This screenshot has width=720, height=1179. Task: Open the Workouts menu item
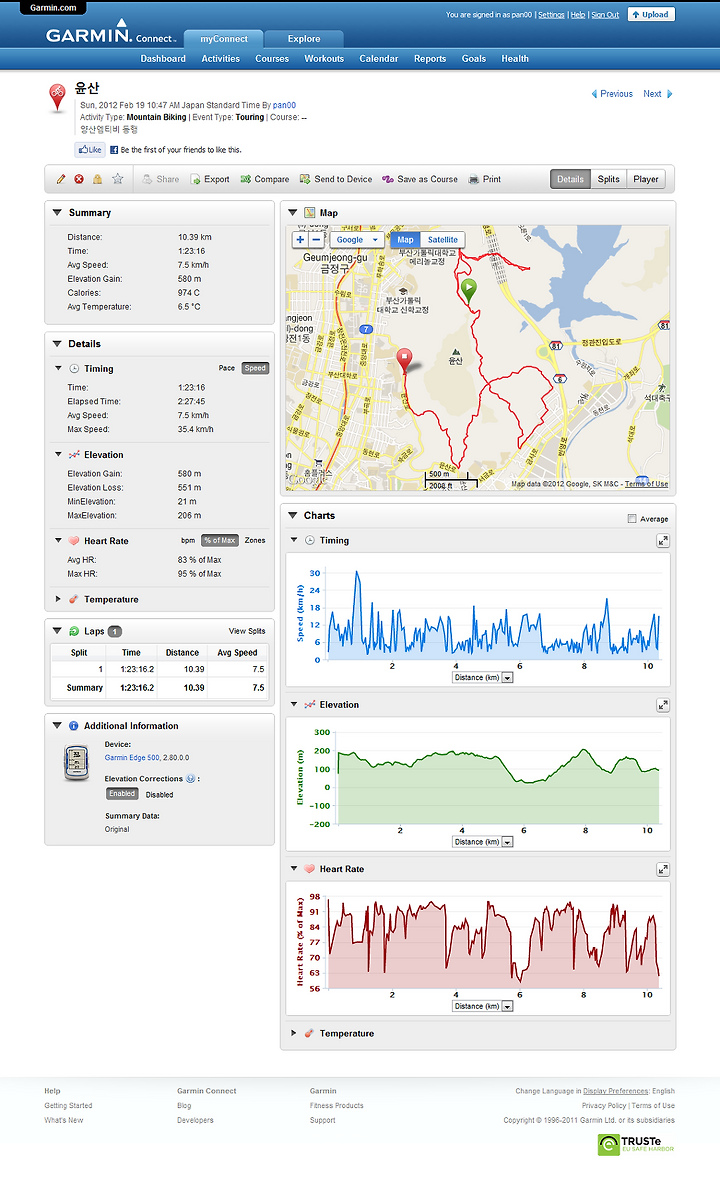tap(324, 59)
